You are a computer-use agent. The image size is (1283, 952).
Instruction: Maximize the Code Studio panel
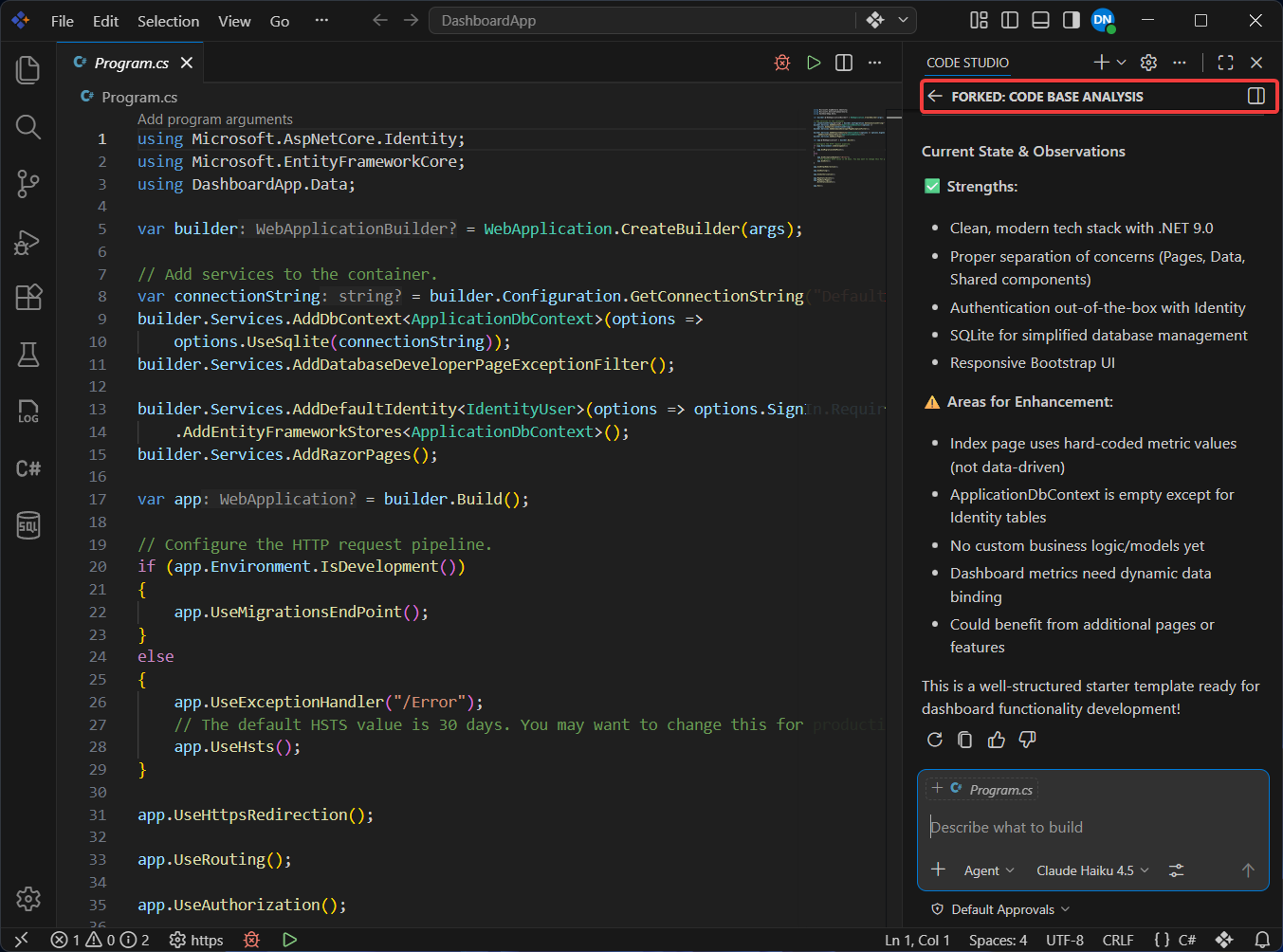pos(1226,63)
